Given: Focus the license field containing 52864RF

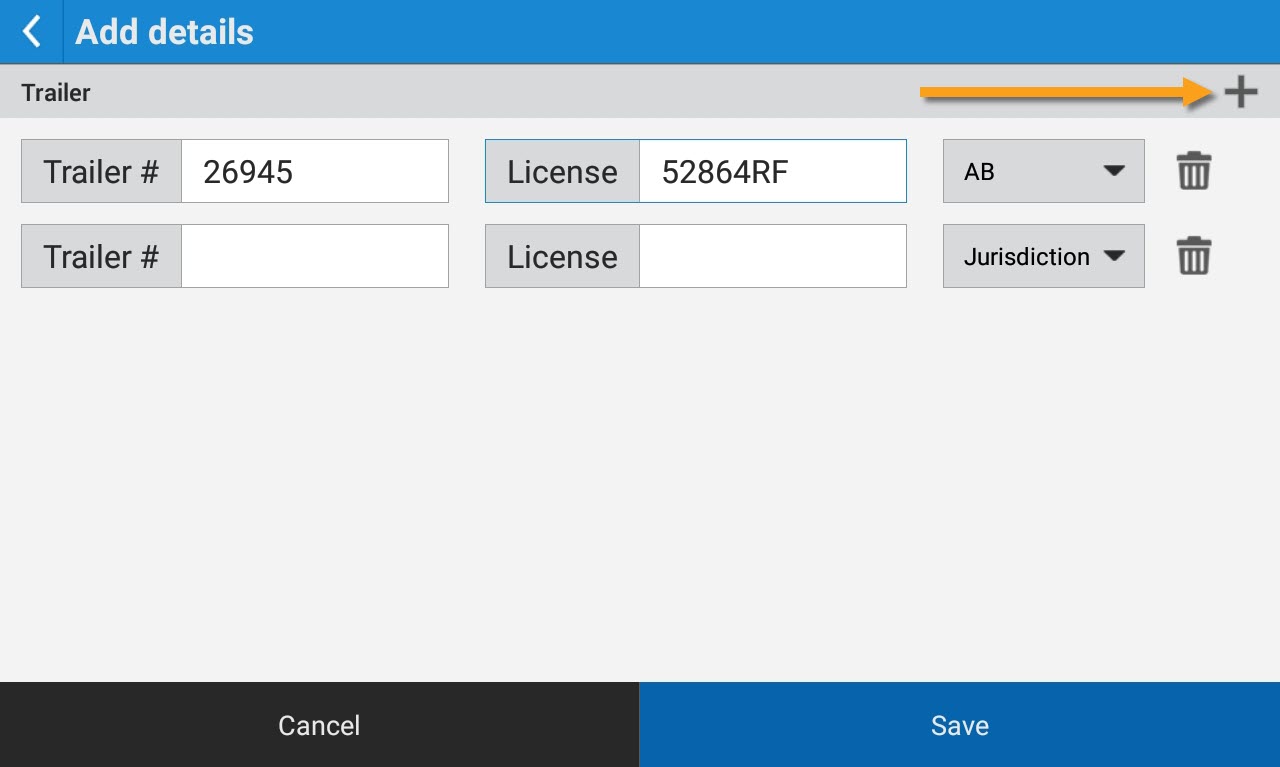Looking at the screenshot, I should pyautogui.click(x=773, y=171).
